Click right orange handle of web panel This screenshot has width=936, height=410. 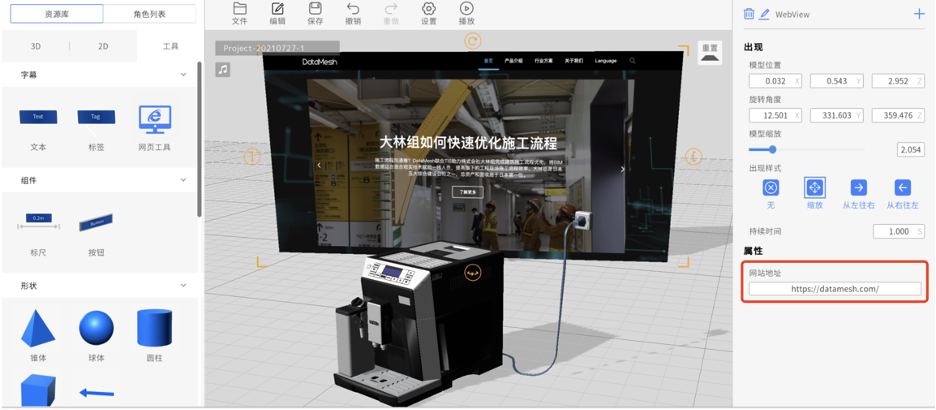694,157
